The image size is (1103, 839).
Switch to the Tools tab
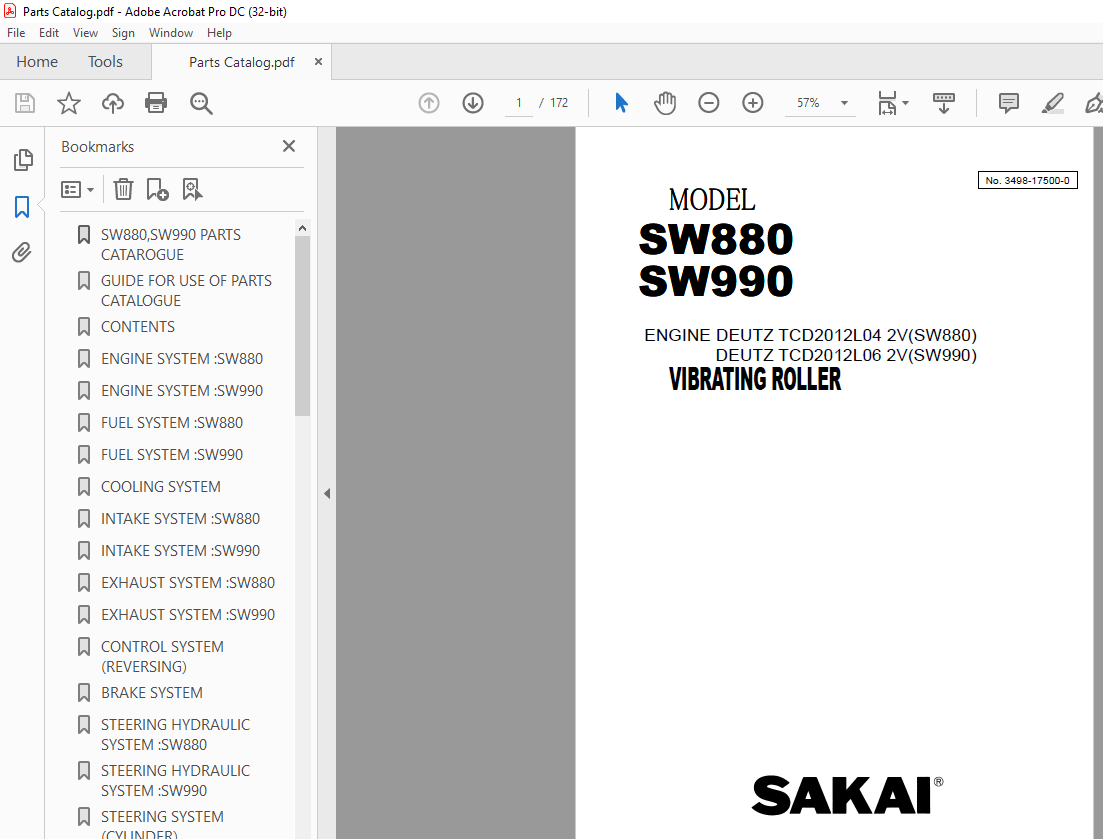[x=106, y=62]
